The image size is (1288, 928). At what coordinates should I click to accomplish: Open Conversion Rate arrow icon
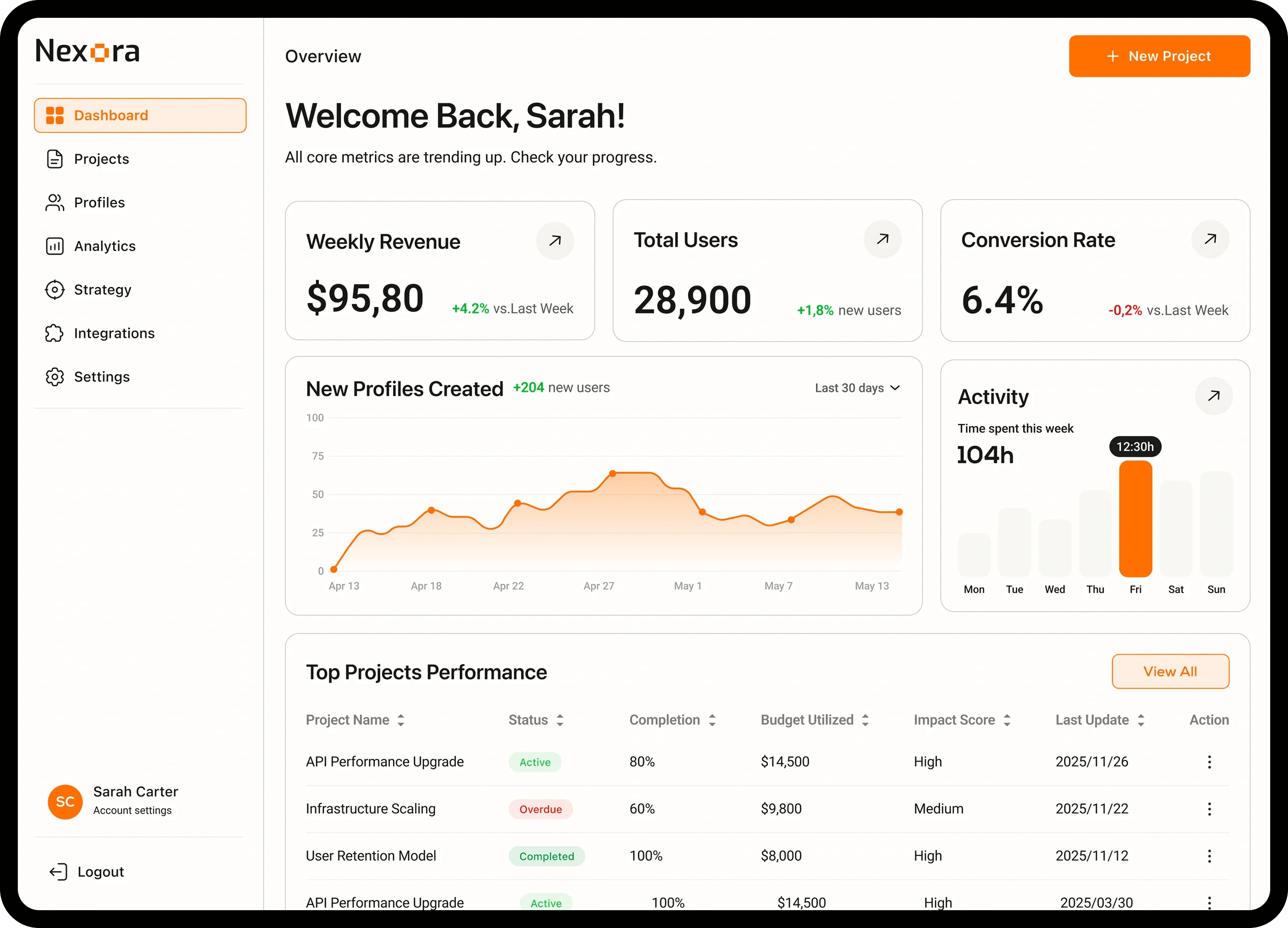(1210, 239)
